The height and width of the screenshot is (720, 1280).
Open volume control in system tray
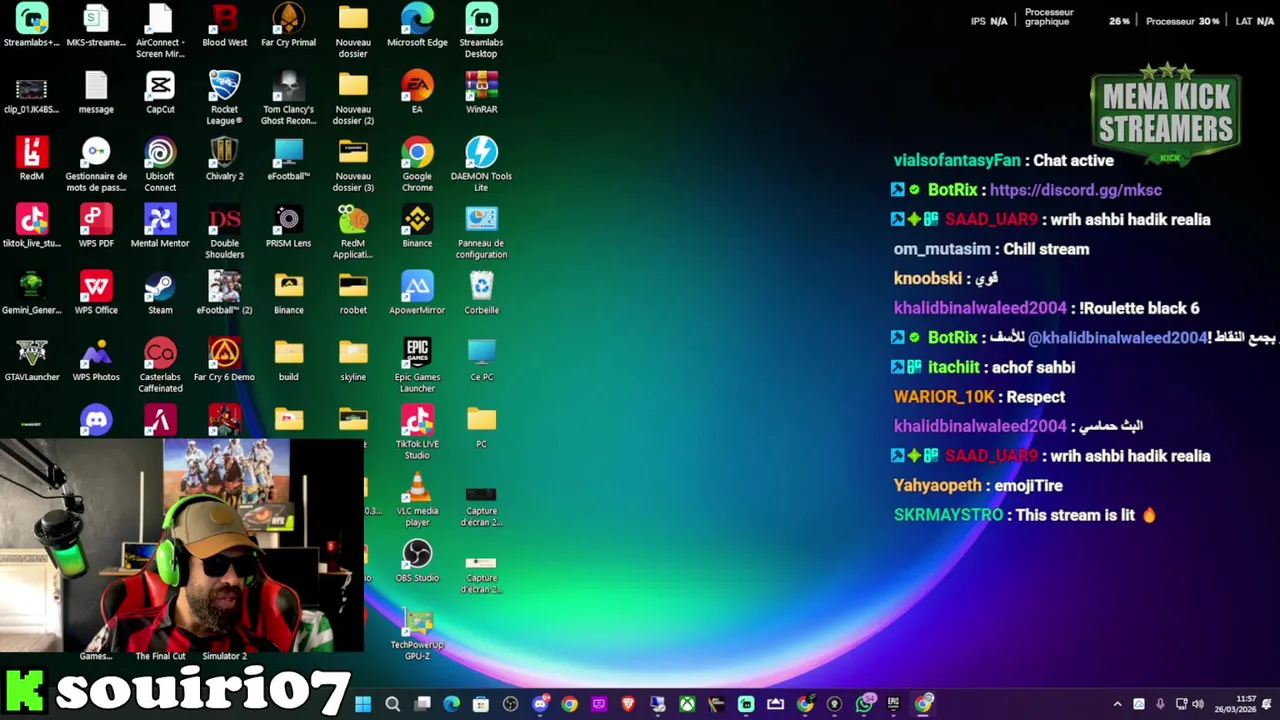pos(1198,704)
